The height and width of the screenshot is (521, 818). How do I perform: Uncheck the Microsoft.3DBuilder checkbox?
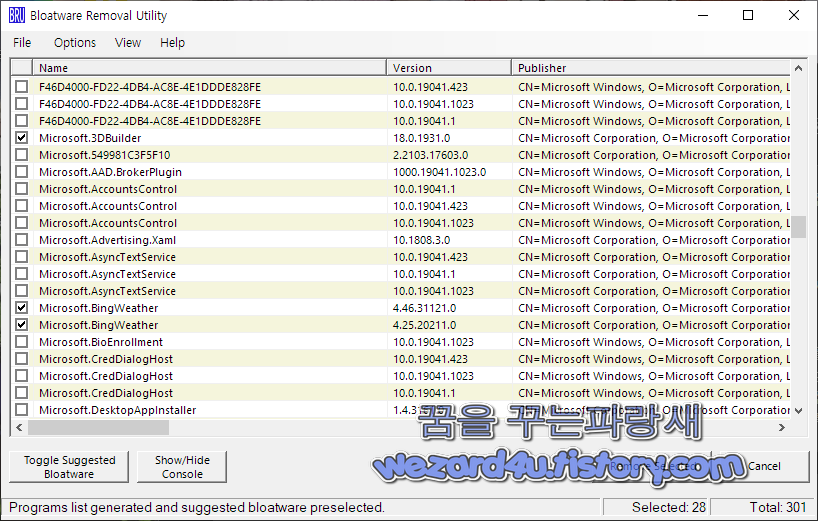(21, 138)
